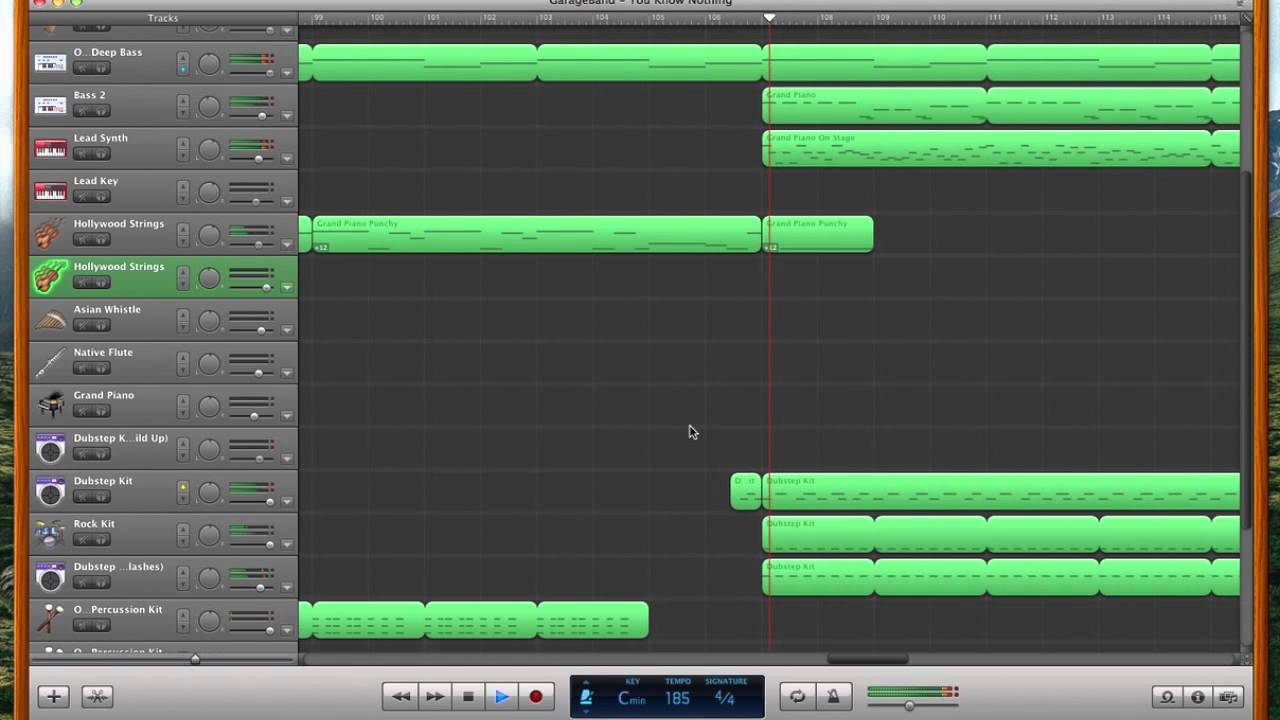Adjust the master volume slider
The height and width of the screenshot is (720, 1280).
[909, 706]
